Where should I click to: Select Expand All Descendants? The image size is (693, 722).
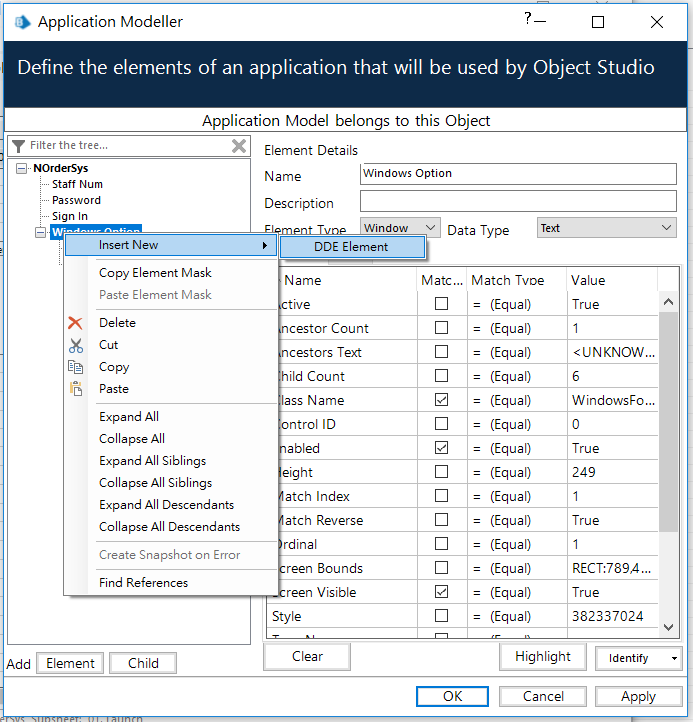(166, 505)
